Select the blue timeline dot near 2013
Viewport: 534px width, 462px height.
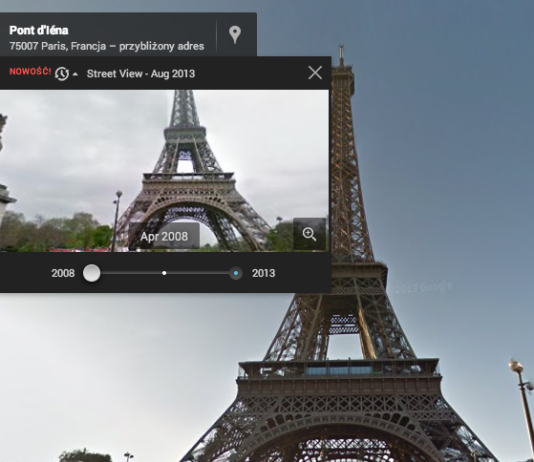(236, 273)
